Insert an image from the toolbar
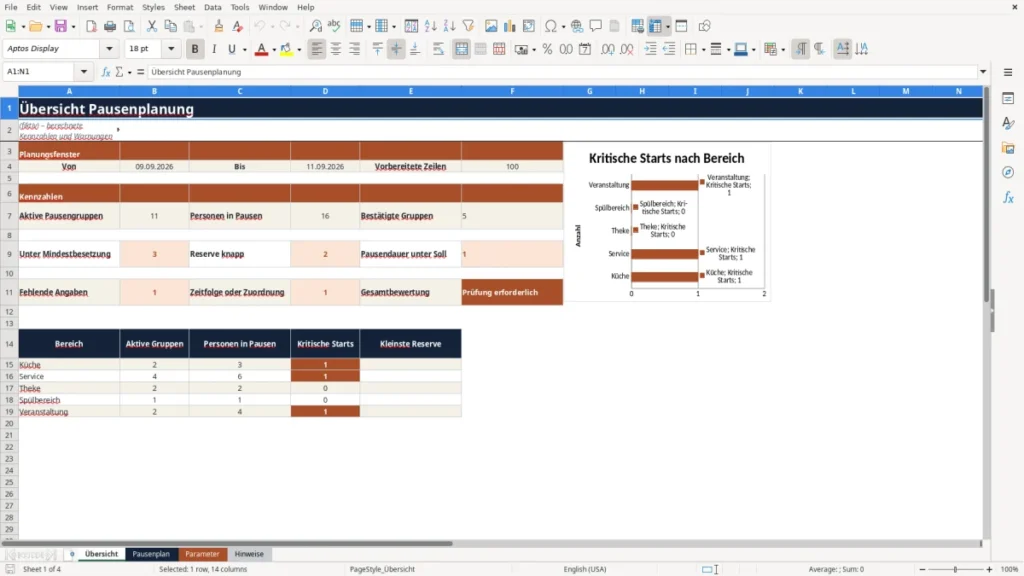 point(491,26)
